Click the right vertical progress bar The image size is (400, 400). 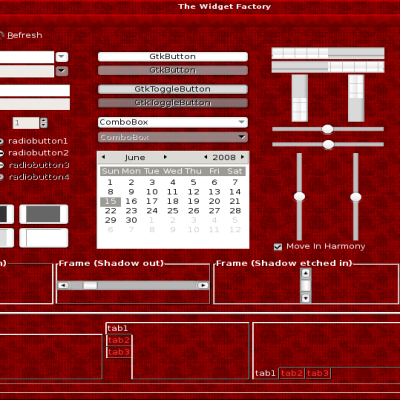[356, 98]
